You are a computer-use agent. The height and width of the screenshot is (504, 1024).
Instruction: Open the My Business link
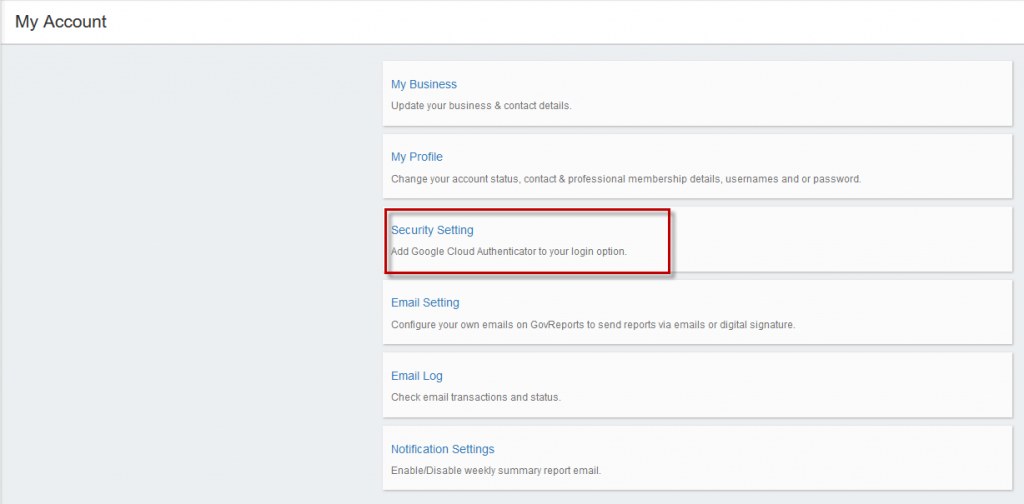[424, 84]
